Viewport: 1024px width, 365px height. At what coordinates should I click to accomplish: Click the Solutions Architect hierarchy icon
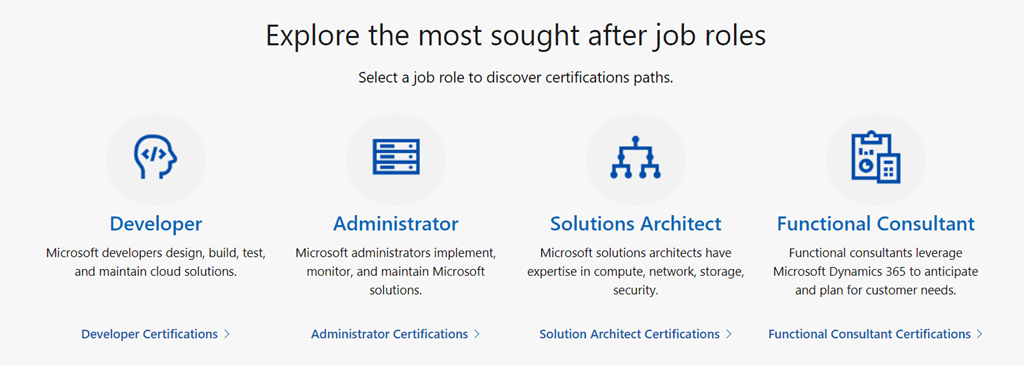(635, 157)
